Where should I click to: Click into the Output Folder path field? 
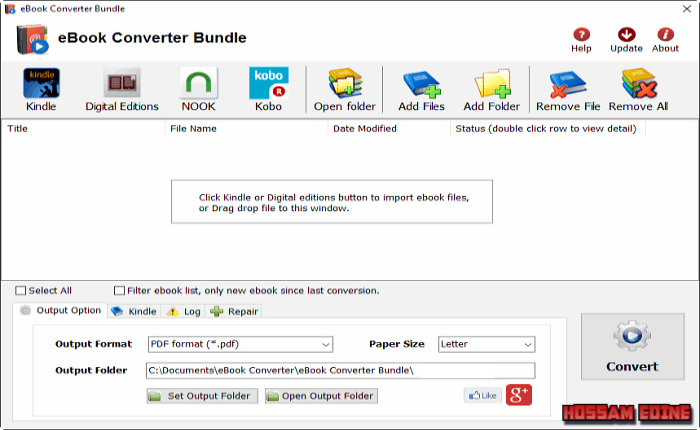(x=340, y=370)
